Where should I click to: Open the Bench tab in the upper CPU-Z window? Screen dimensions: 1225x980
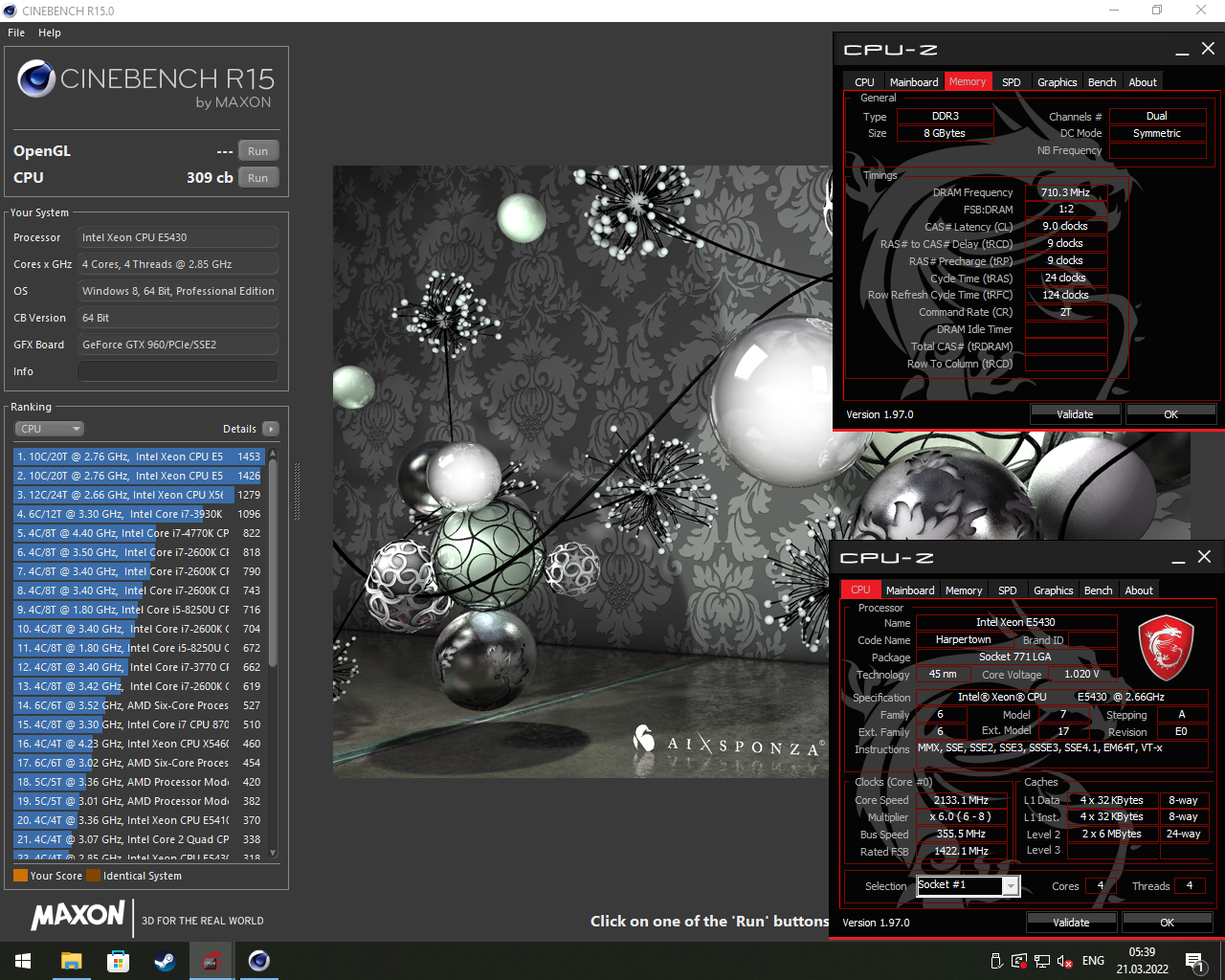1102,82
